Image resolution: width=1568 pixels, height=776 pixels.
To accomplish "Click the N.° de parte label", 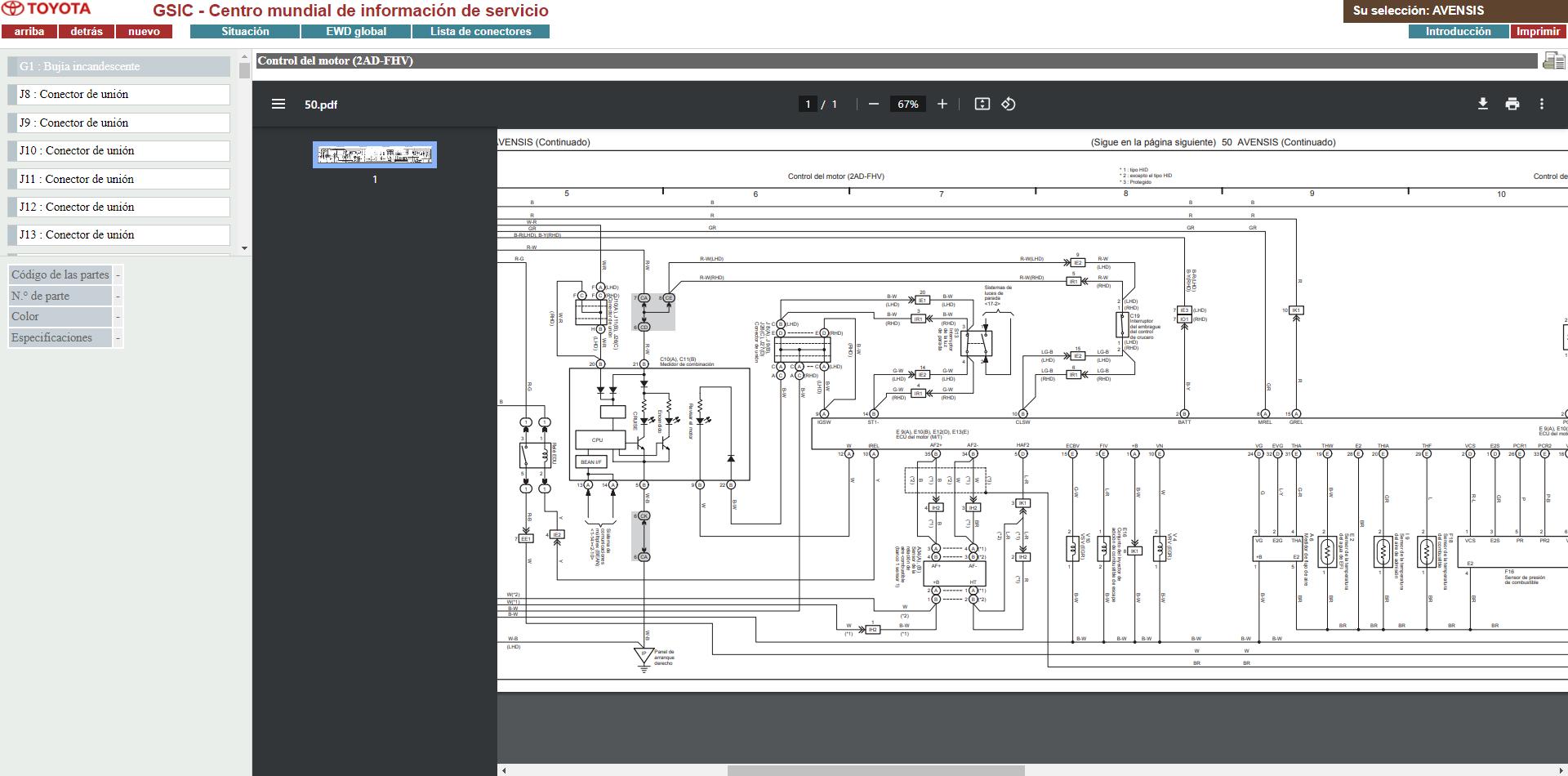I will tap(60, 296).
